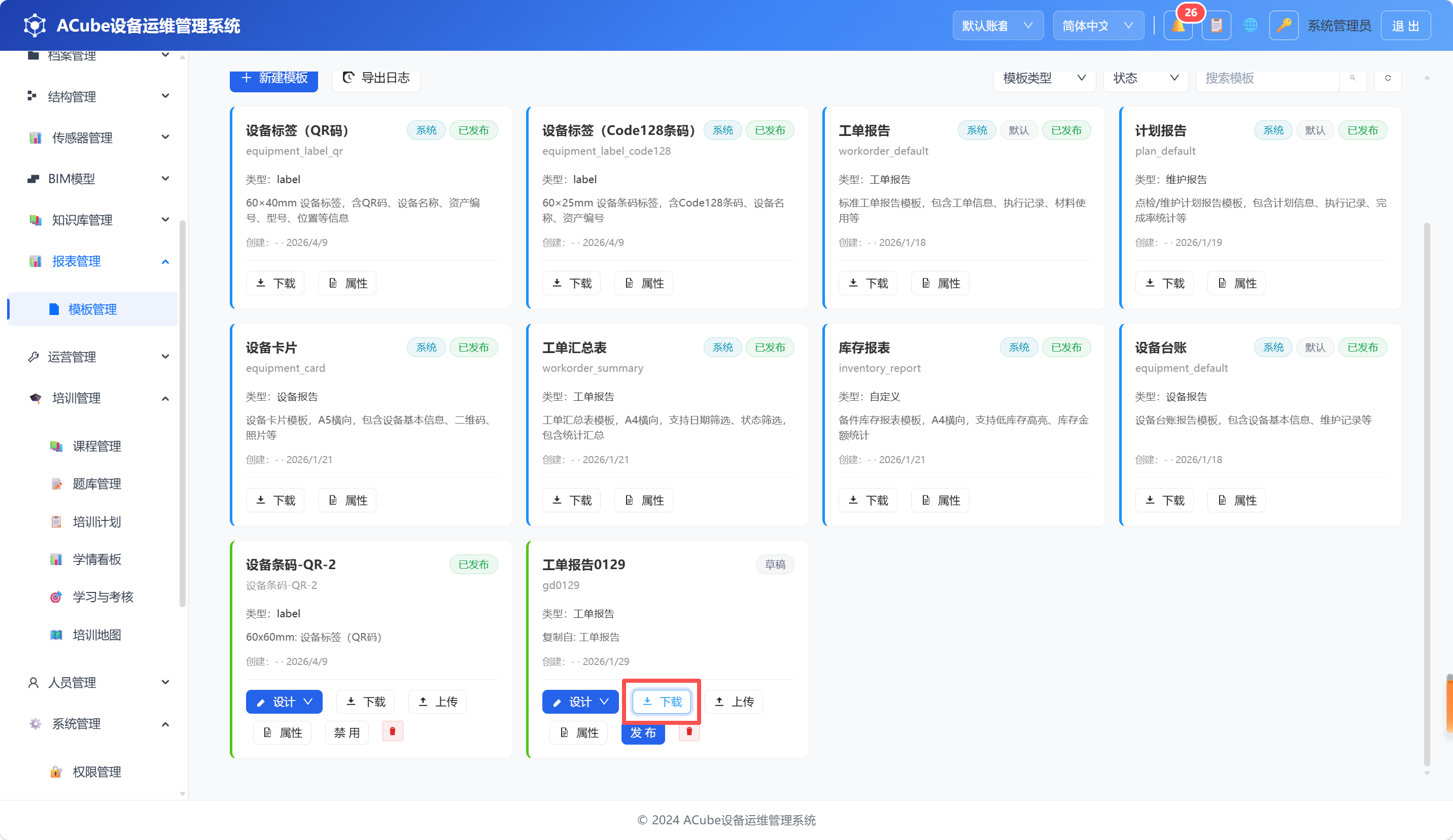
Task: Click the search magnifier icon beside 搜索模板
Action: [1353, 78]
